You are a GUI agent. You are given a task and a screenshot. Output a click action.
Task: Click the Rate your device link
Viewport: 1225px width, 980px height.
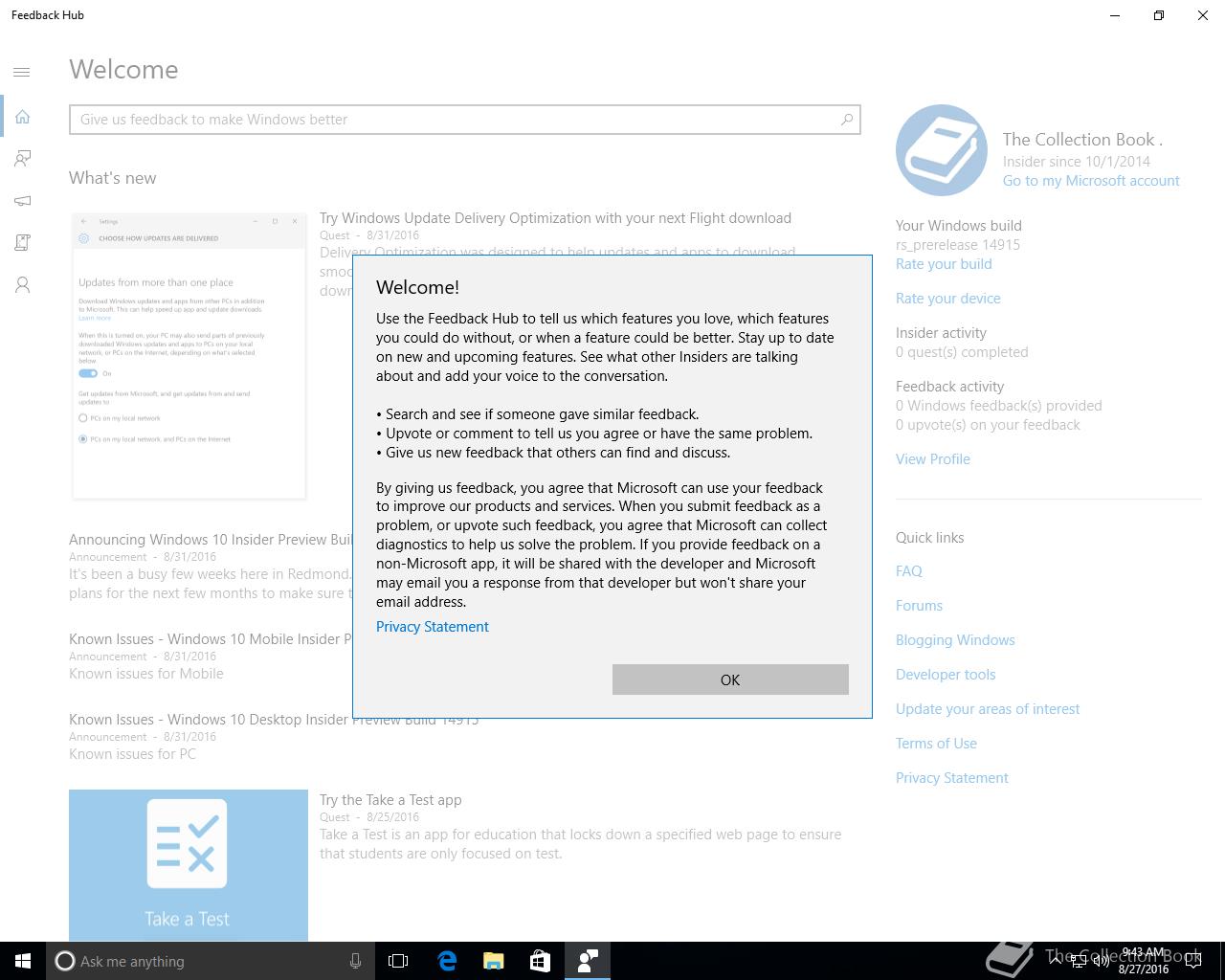click(948, 299)
